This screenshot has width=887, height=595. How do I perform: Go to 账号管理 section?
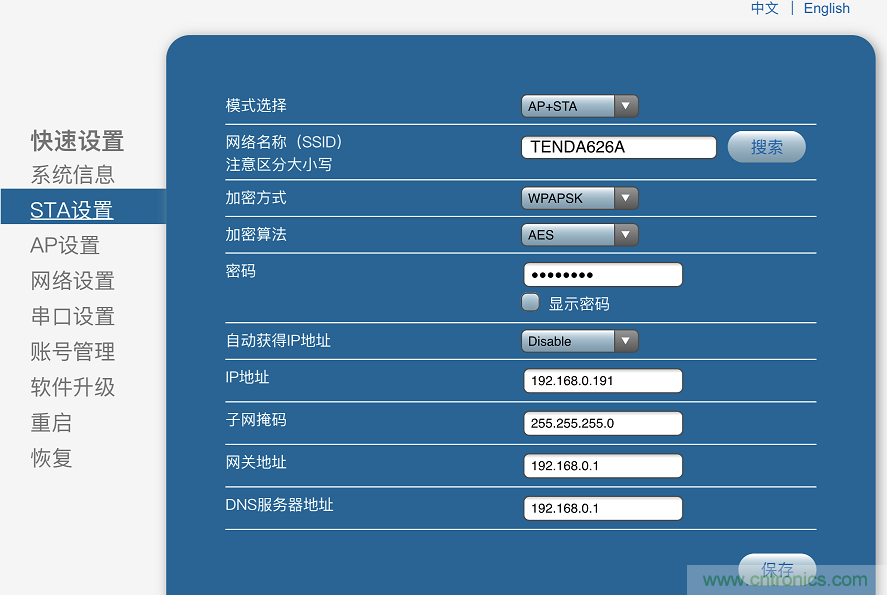(x=72, y=352)
